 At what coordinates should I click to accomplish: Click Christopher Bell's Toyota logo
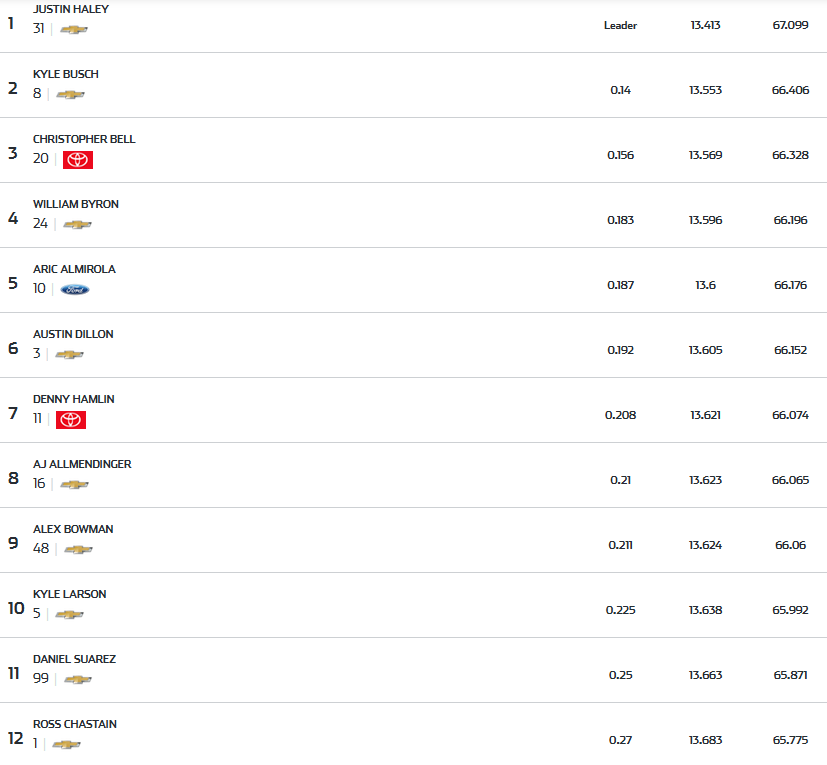point(78,160)
